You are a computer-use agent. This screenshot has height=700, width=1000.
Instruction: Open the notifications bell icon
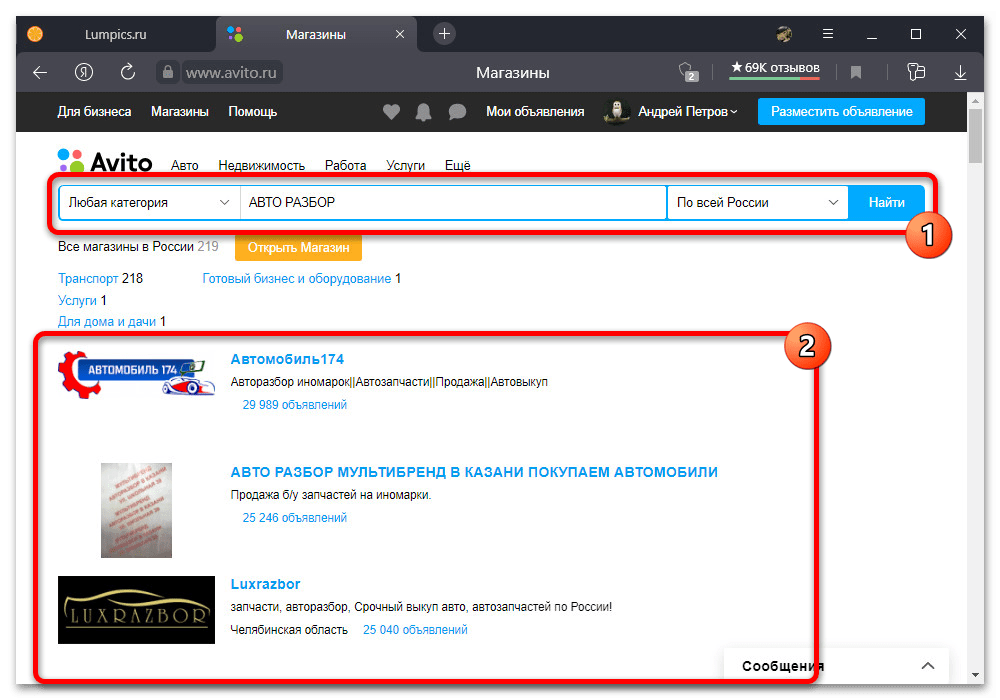coord(424,112)
